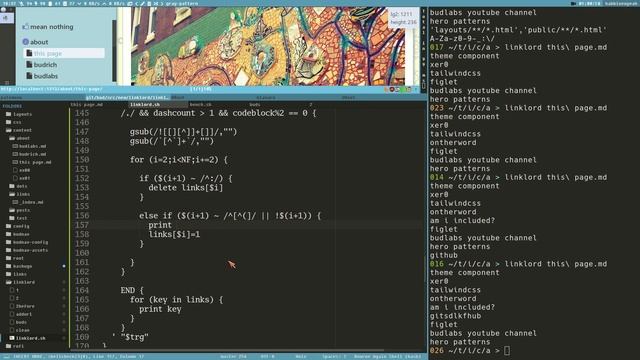Click the 'delete links[$i]' code line
Viewport: 640px width, 360px height.
coord(186,188)
